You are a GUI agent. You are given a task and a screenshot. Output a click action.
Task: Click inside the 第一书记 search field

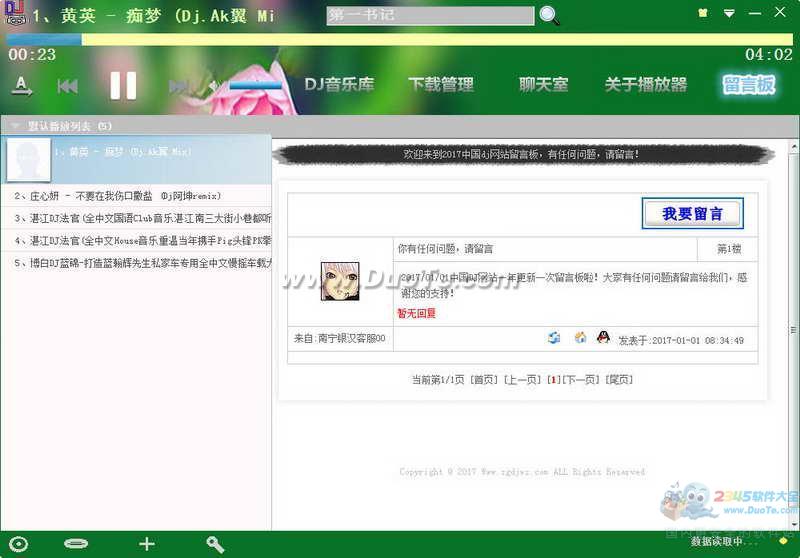pyautogui.click(x=430, y=16)
